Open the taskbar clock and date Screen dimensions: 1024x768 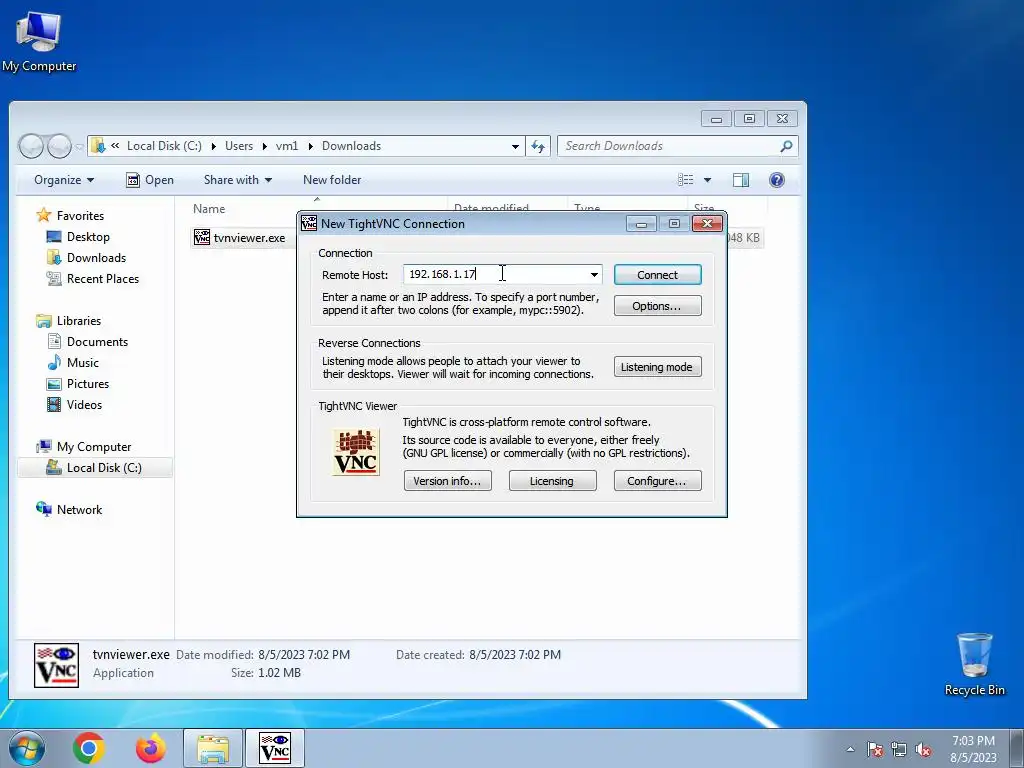(973, 749)
